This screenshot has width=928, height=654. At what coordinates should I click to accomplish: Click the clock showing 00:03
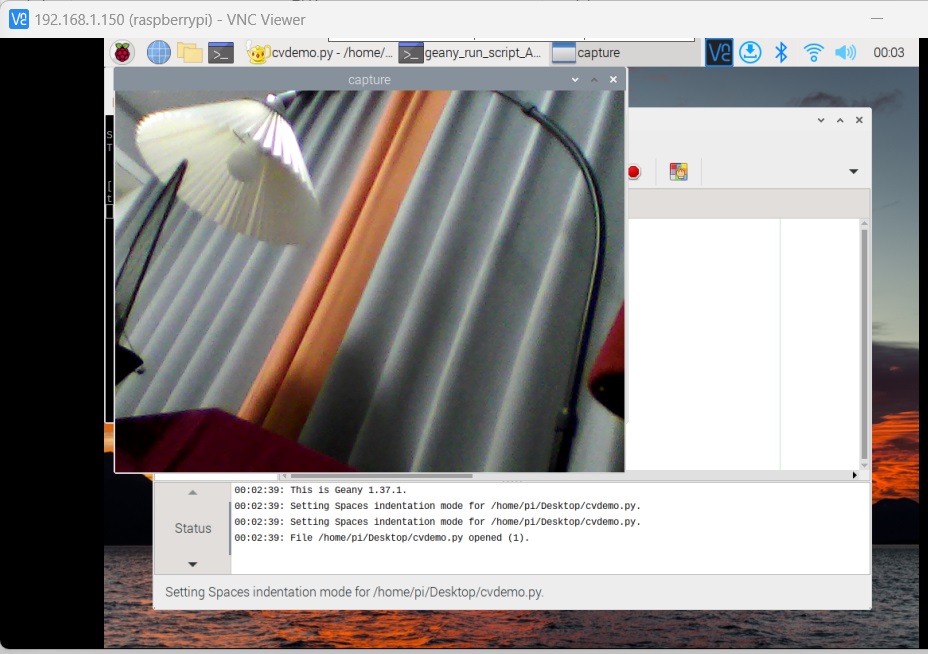point(888,53)
